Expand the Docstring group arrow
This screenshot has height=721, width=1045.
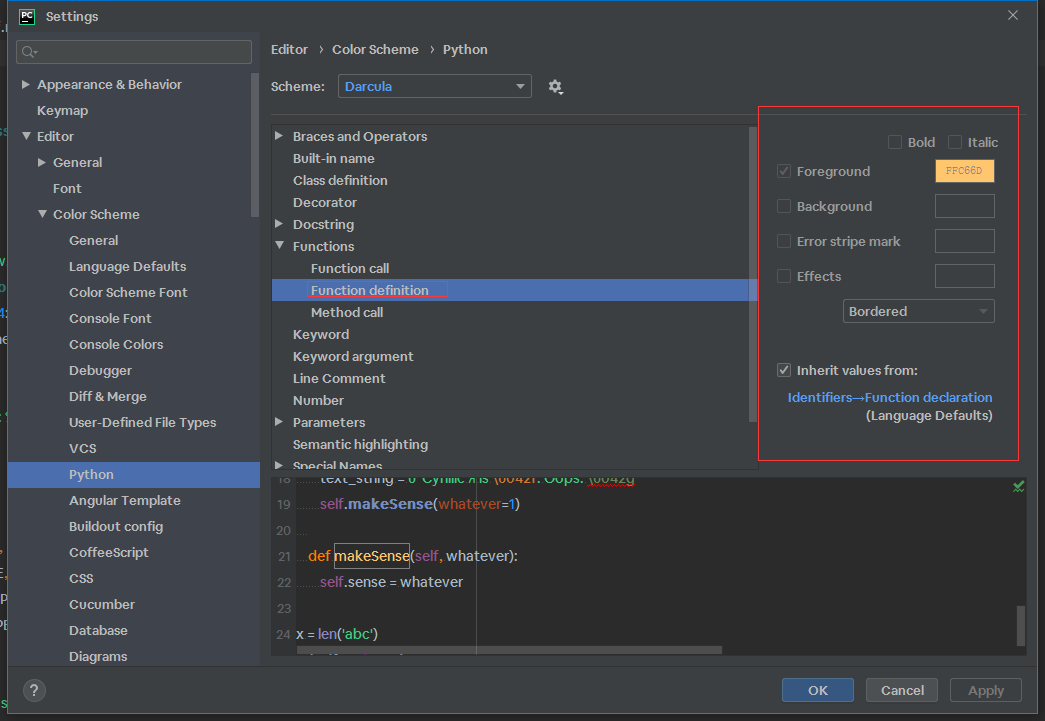pos(279,224)
